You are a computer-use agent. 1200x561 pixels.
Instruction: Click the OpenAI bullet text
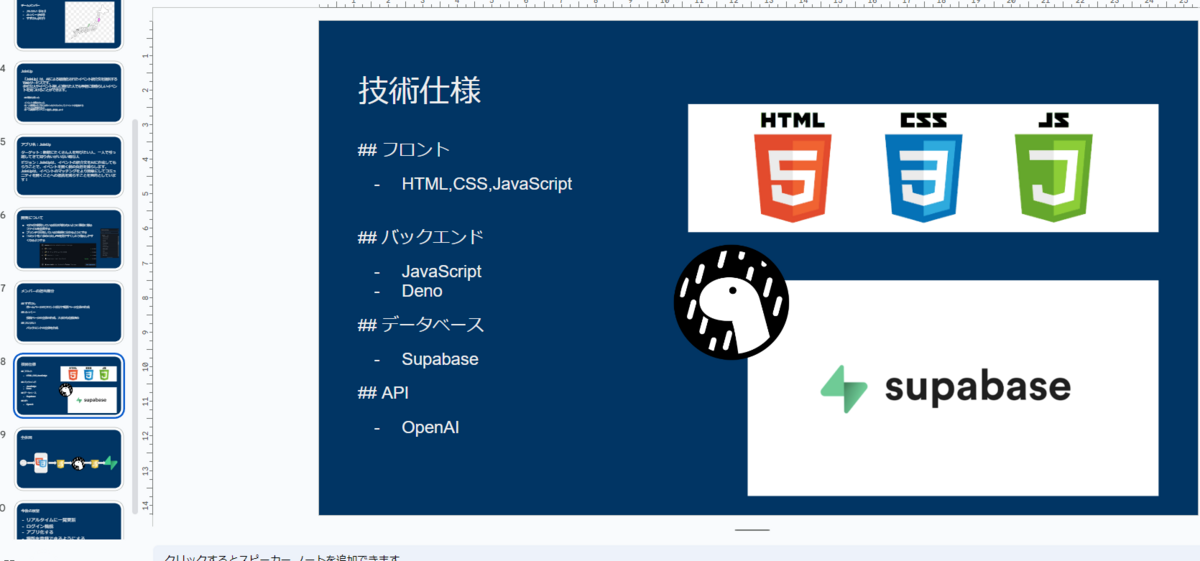tap(430, 427)
